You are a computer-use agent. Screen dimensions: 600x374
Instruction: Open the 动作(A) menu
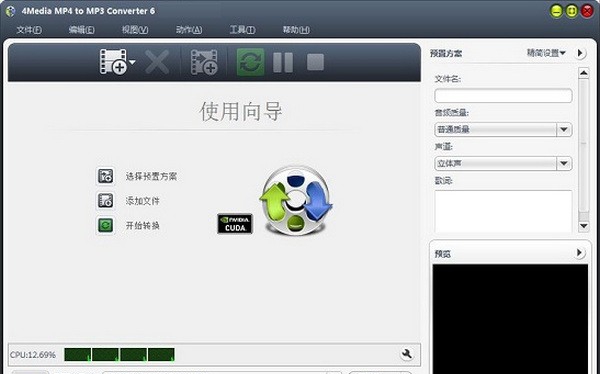(189, 30)
